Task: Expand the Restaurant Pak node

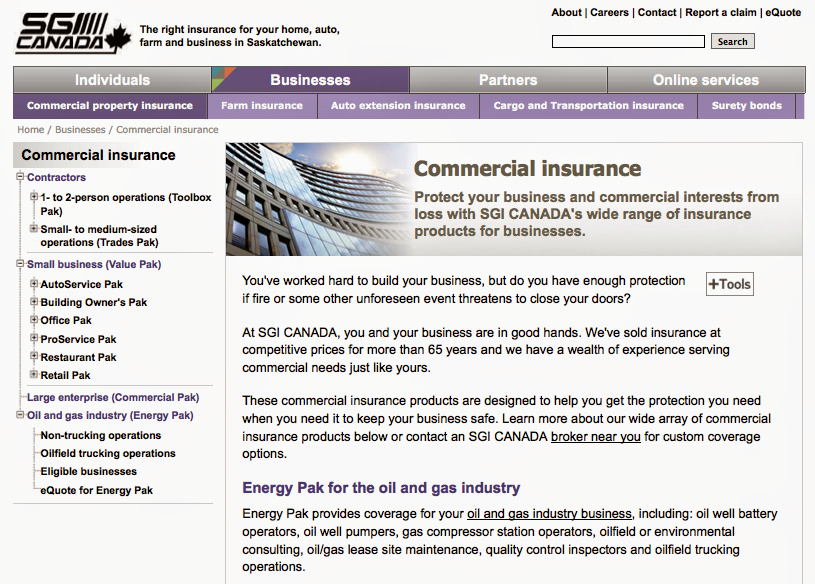Action: tap(34, 356)
